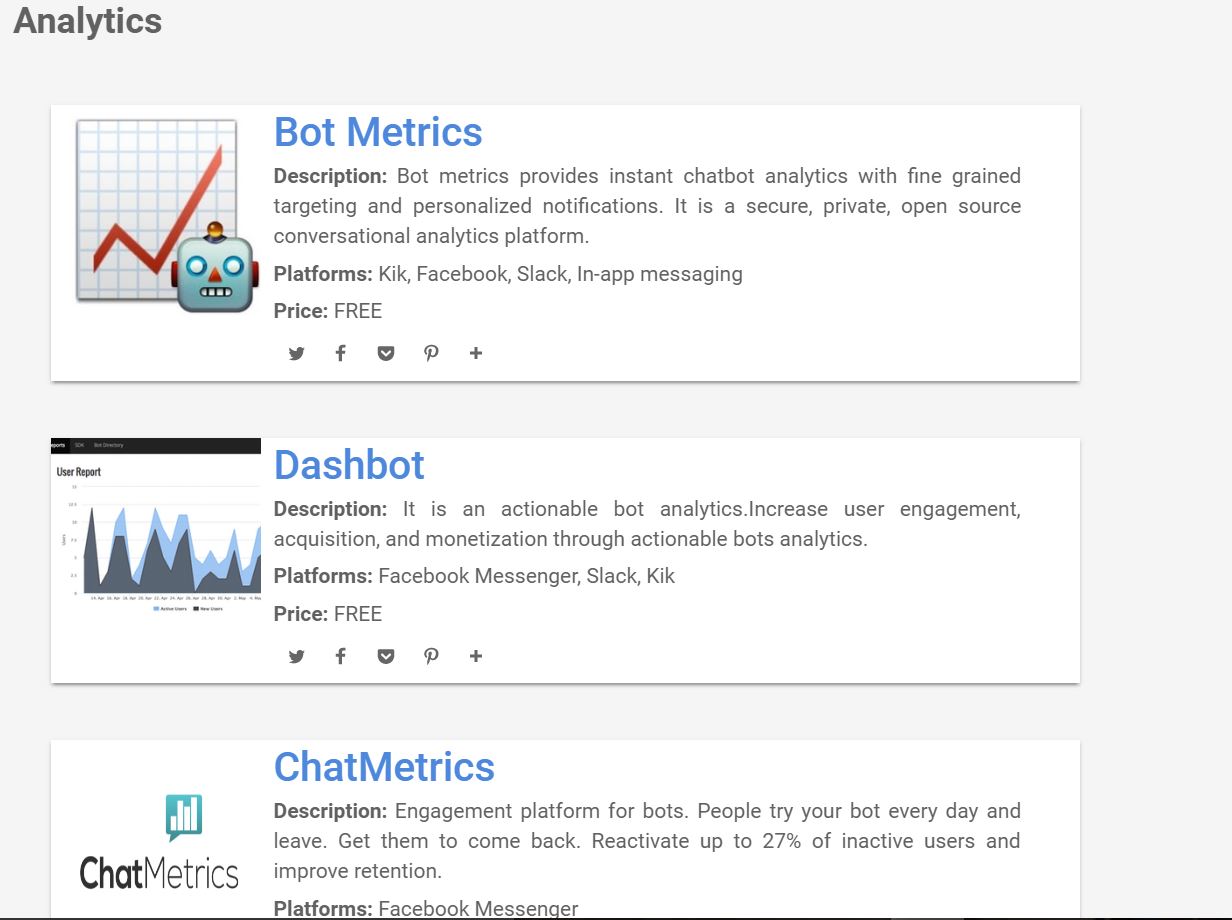Share Bot Metrics on Twitter
1232x920 pixels.
click(296, 353)
